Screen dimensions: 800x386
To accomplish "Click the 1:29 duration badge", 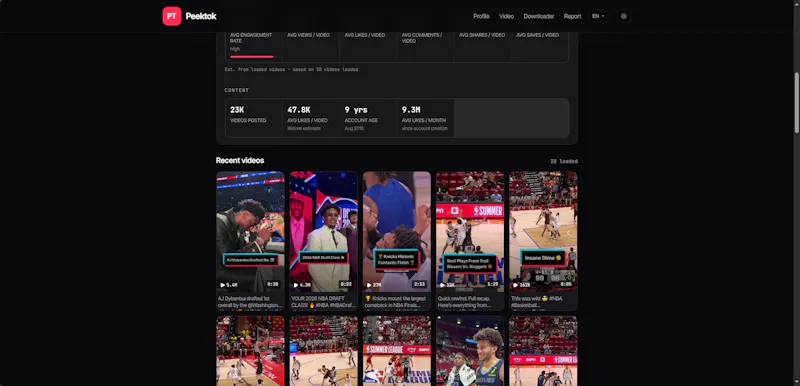I will point(493,285).
